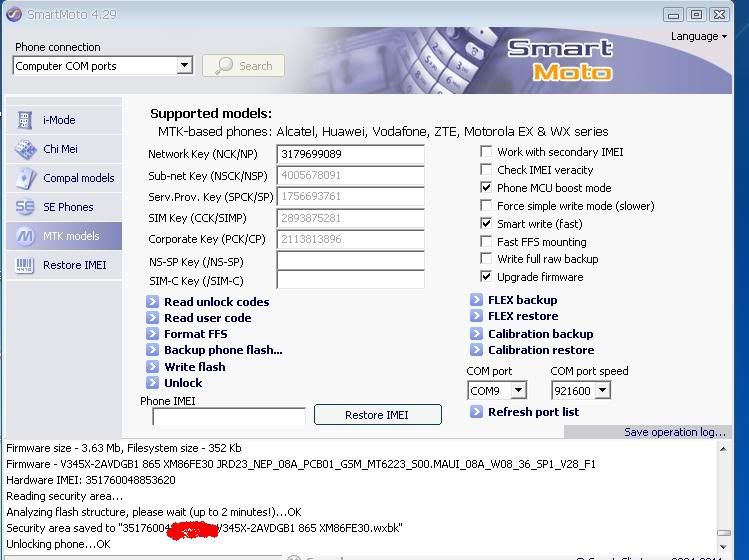Click Hardware IMEI log line
Viewport: 749px width, 560px height.
coord(91,480)
